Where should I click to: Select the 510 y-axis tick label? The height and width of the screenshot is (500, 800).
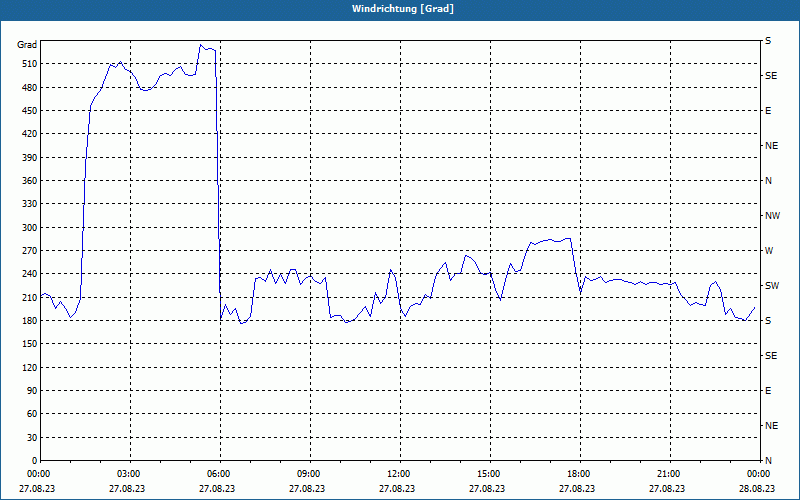[x=30, y=64]
